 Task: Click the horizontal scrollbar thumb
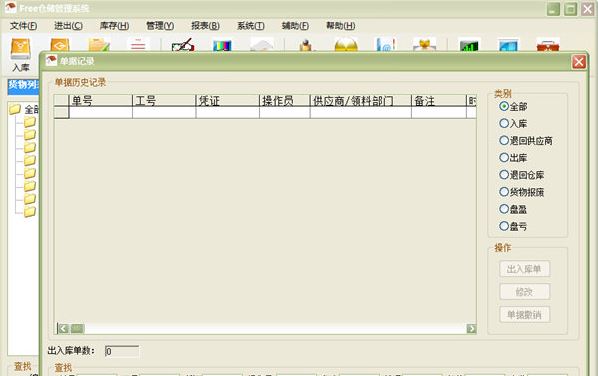pyautogui.click(x=77, y=328)
